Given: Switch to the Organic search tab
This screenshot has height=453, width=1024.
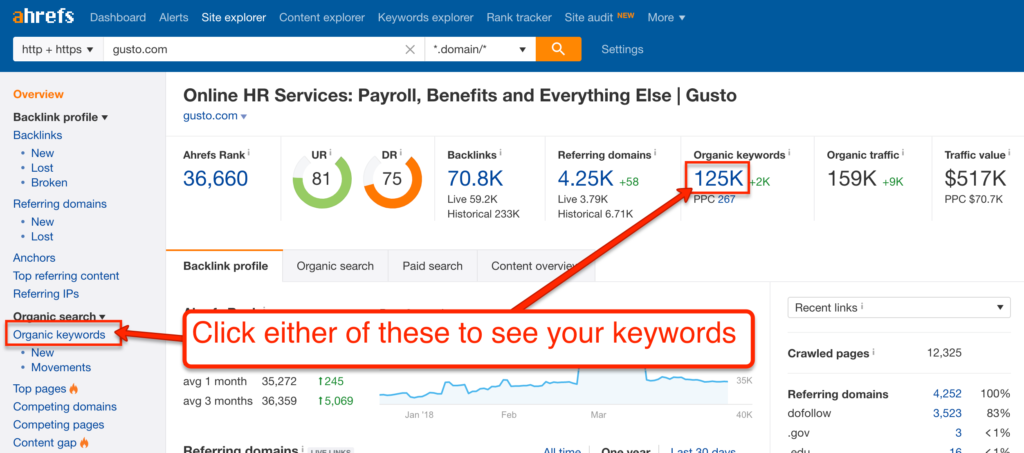Looking at the screenshot, I should point(335,266).
